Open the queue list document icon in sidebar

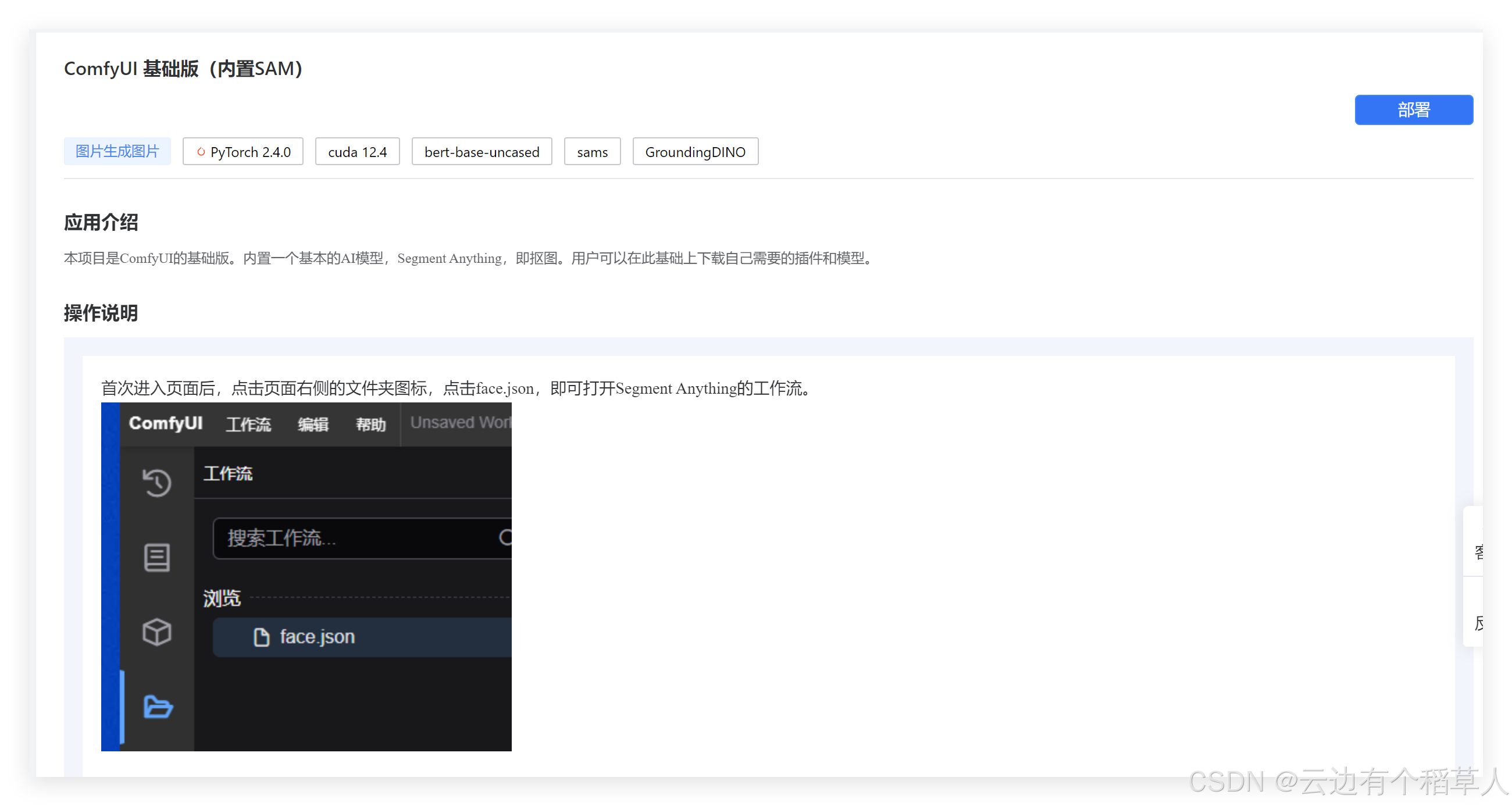click(x=156, y=557)
